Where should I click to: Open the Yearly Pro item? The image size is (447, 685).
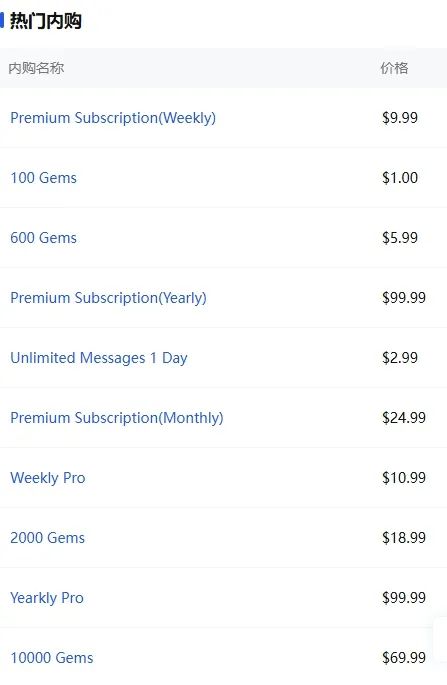pyautogui.click(x=47, y=598)
